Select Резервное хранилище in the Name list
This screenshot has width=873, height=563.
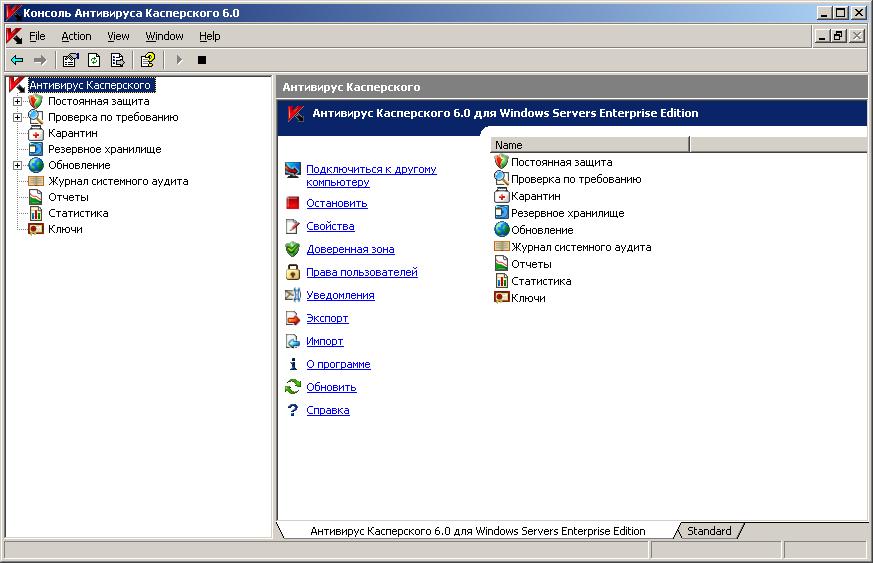[567, 213]
